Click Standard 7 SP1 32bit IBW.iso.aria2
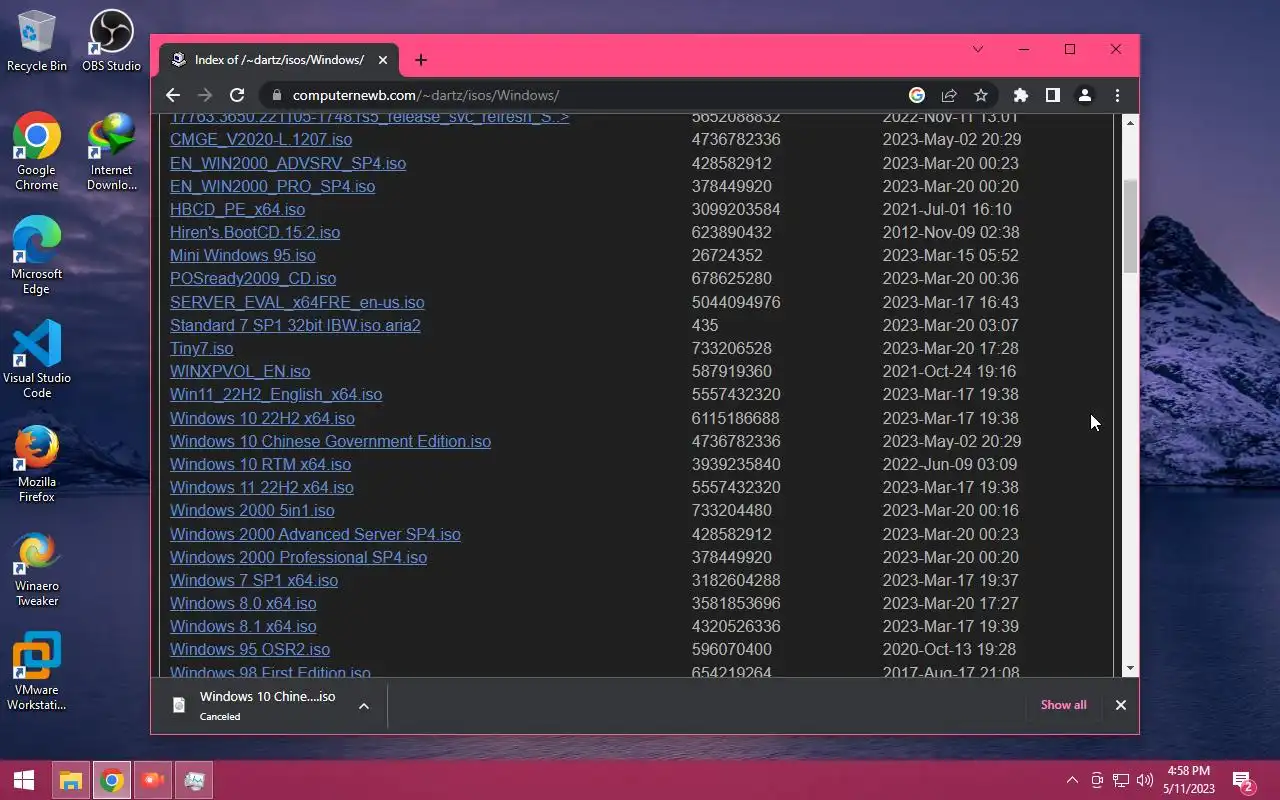 (x=295, y=325)
